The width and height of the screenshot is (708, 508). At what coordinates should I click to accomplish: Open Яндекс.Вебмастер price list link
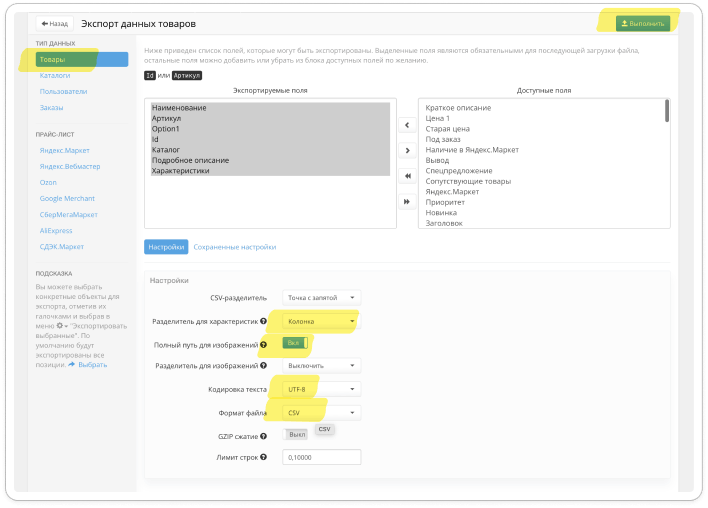point(70,166)
